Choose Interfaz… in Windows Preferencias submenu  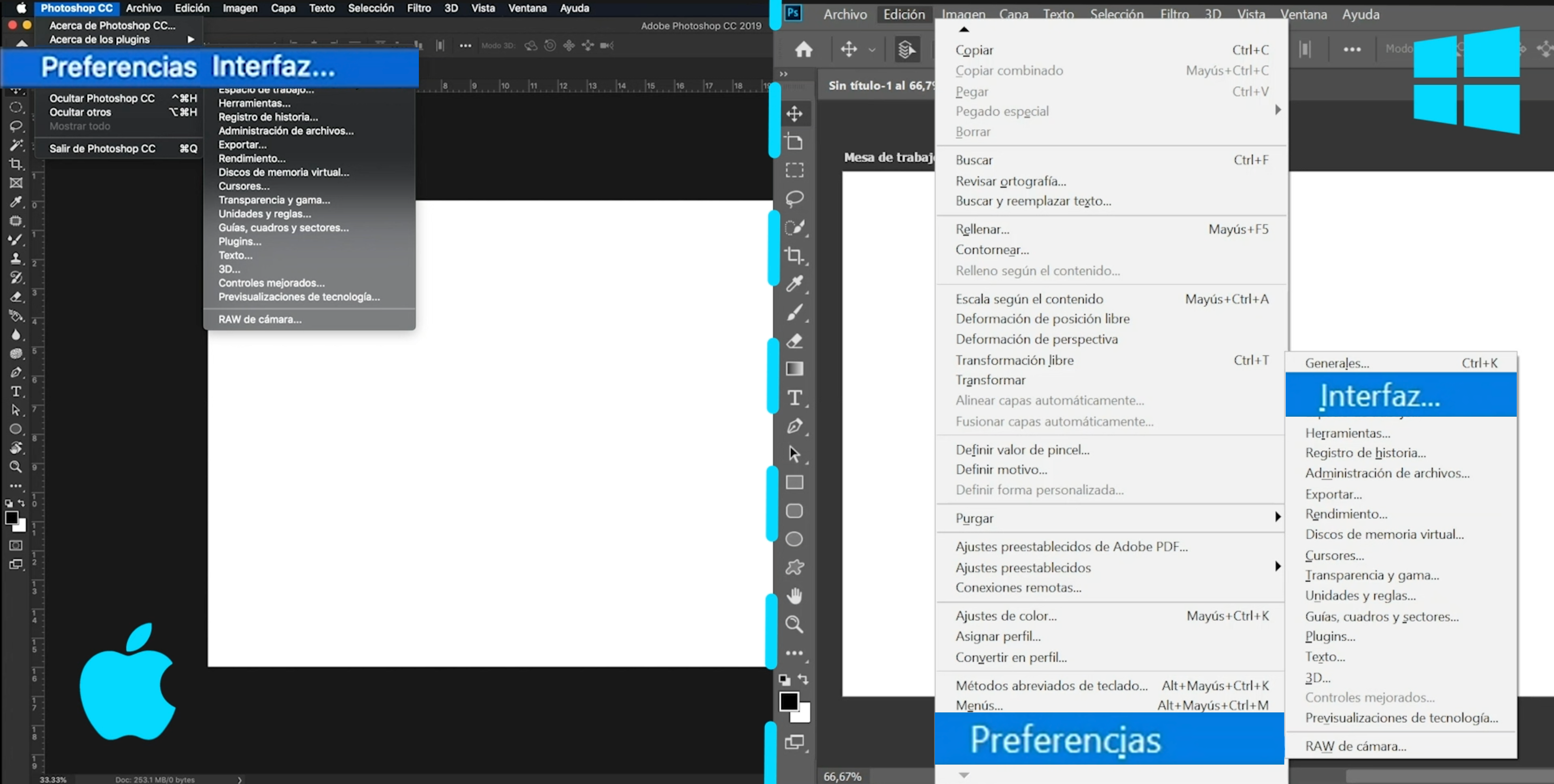click(x=1401, y=395)
